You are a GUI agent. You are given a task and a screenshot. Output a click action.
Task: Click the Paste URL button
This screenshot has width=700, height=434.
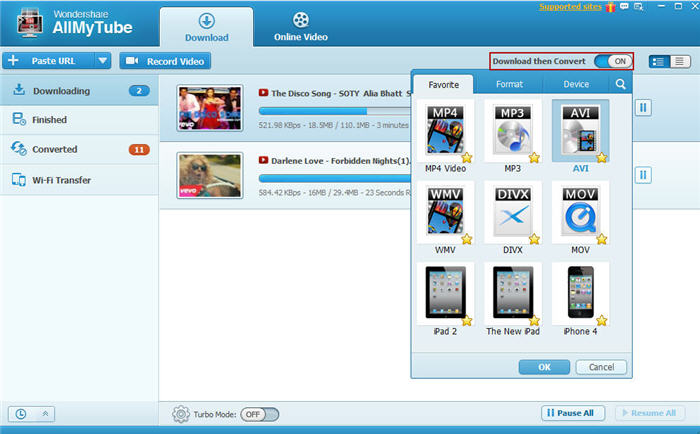[x=49, y=60]
